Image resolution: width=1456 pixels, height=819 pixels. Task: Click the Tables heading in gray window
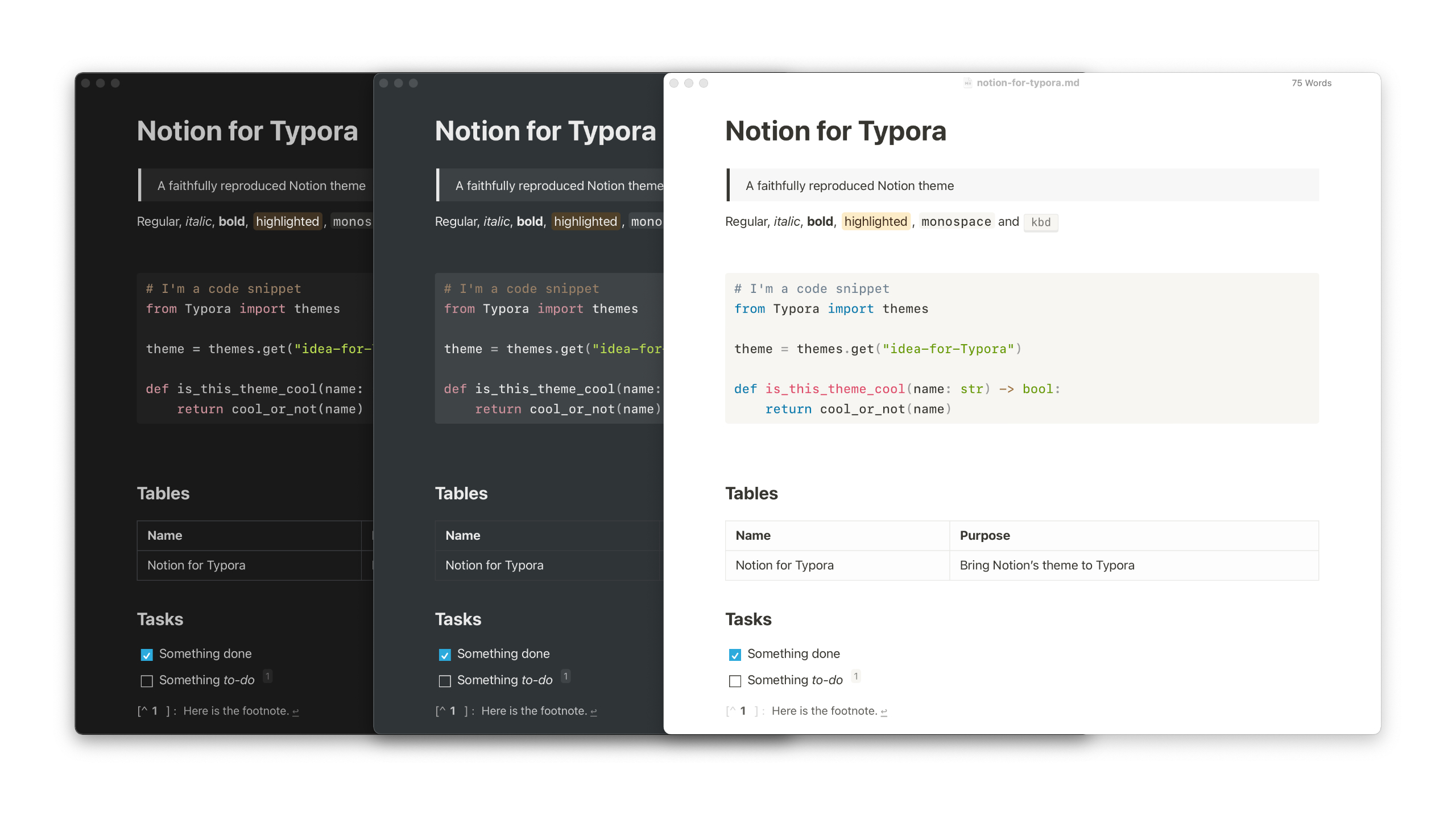(461, 493)
